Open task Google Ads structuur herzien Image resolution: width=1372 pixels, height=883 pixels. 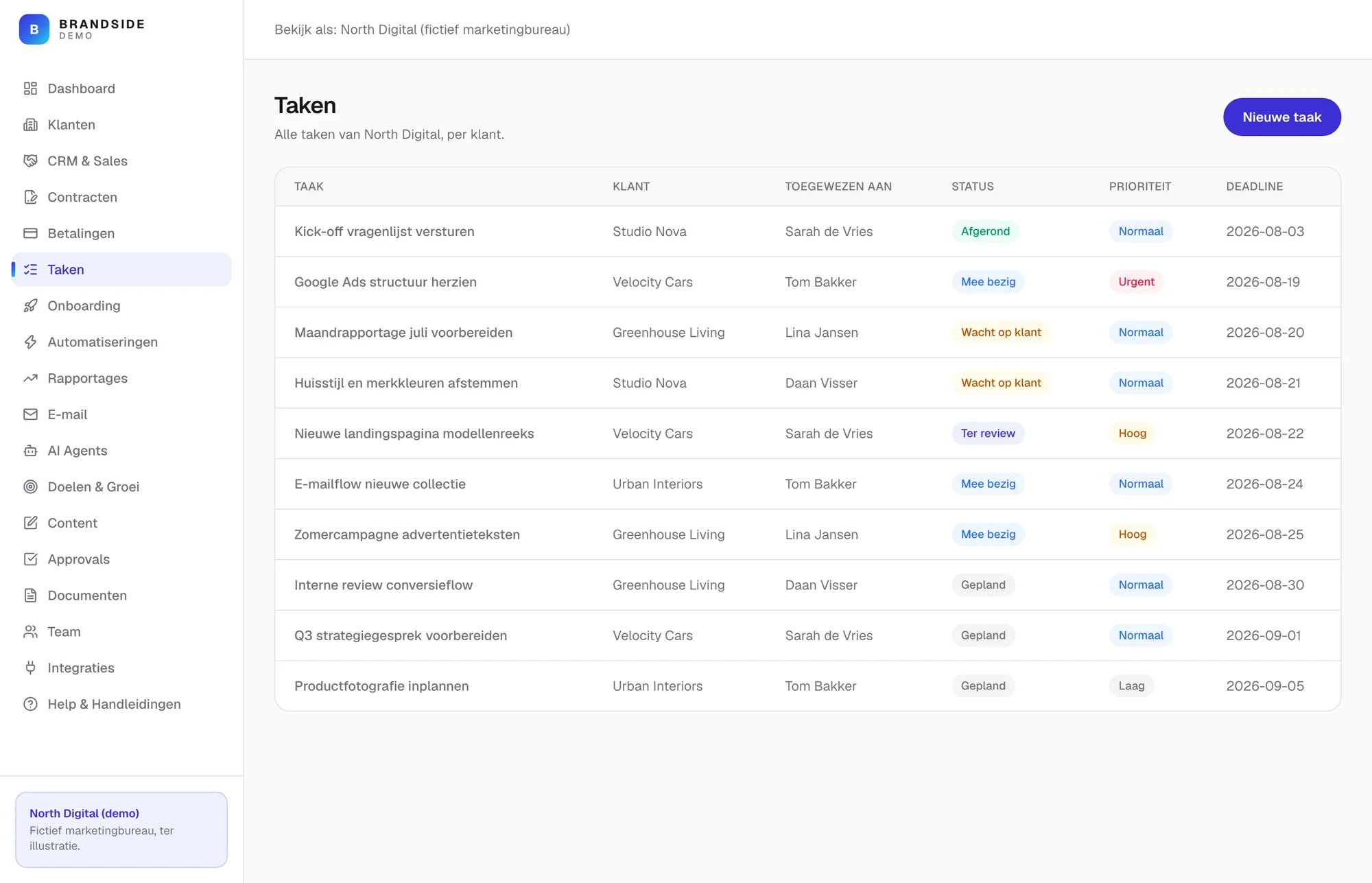(x=386, y=282)
